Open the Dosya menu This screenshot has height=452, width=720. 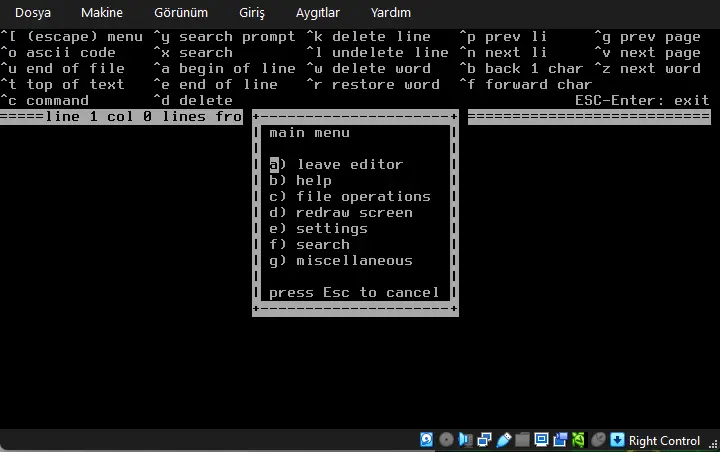coord(33,13)
